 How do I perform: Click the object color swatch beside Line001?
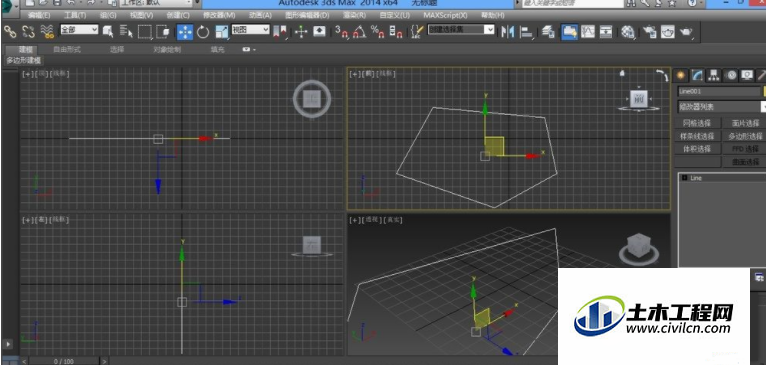(765, 91)
